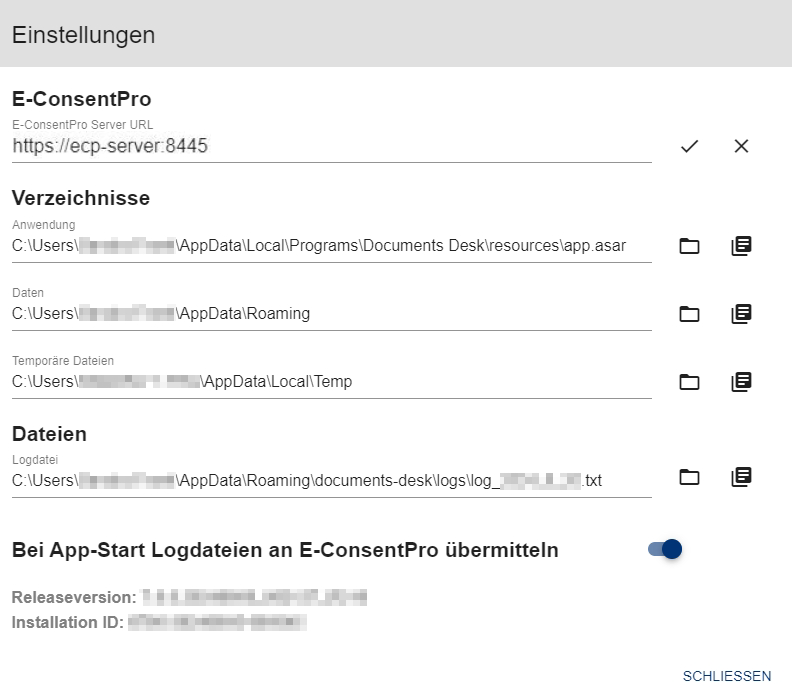Confirm the server URL with the checkmark icon
The image size is (792, 698).
pos(689,146)
